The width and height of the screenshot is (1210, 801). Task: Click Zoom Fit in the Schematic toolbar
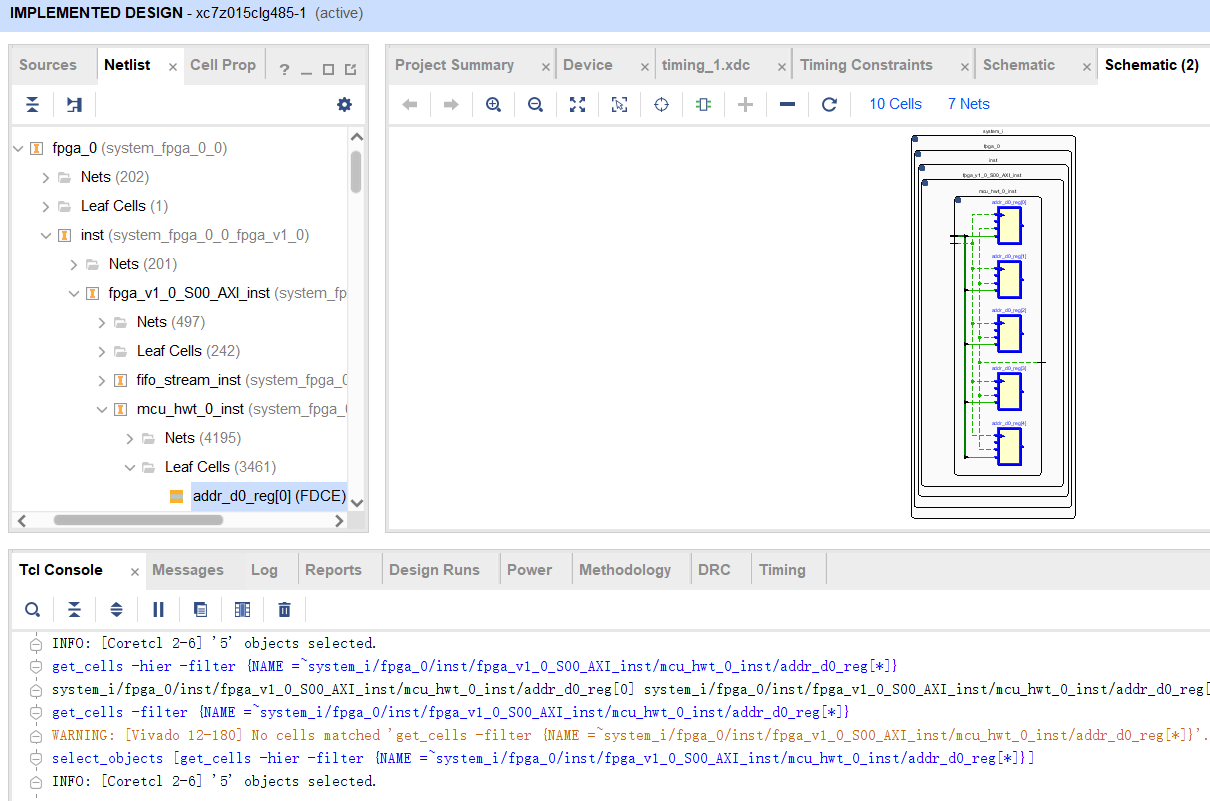[577, 104]
